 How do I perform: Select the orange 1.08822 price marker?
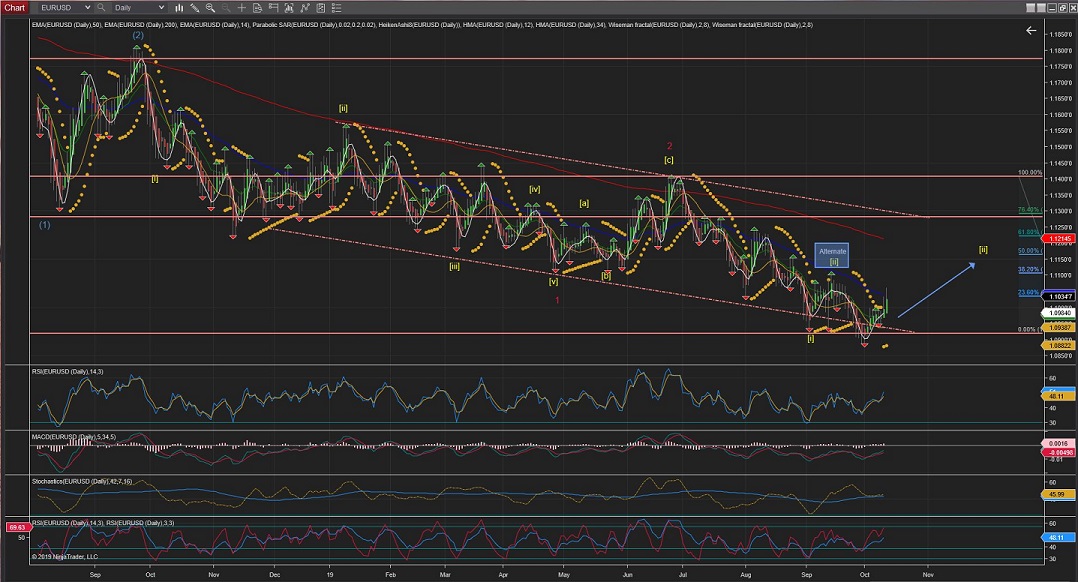1059,346
